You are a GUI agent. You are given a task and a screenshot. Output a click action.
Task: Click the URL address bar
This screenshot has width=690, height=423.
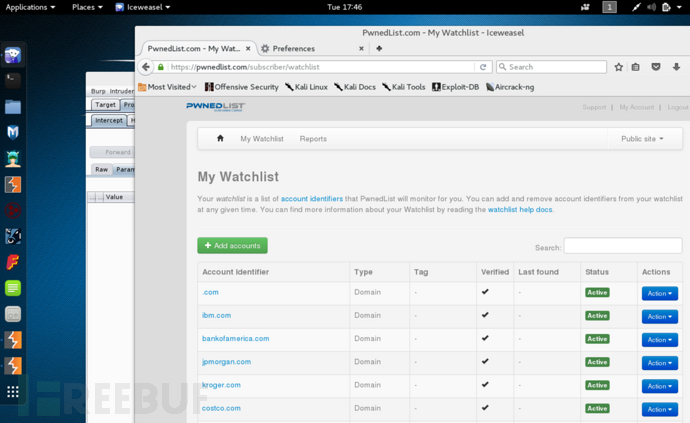click(321, 67)
